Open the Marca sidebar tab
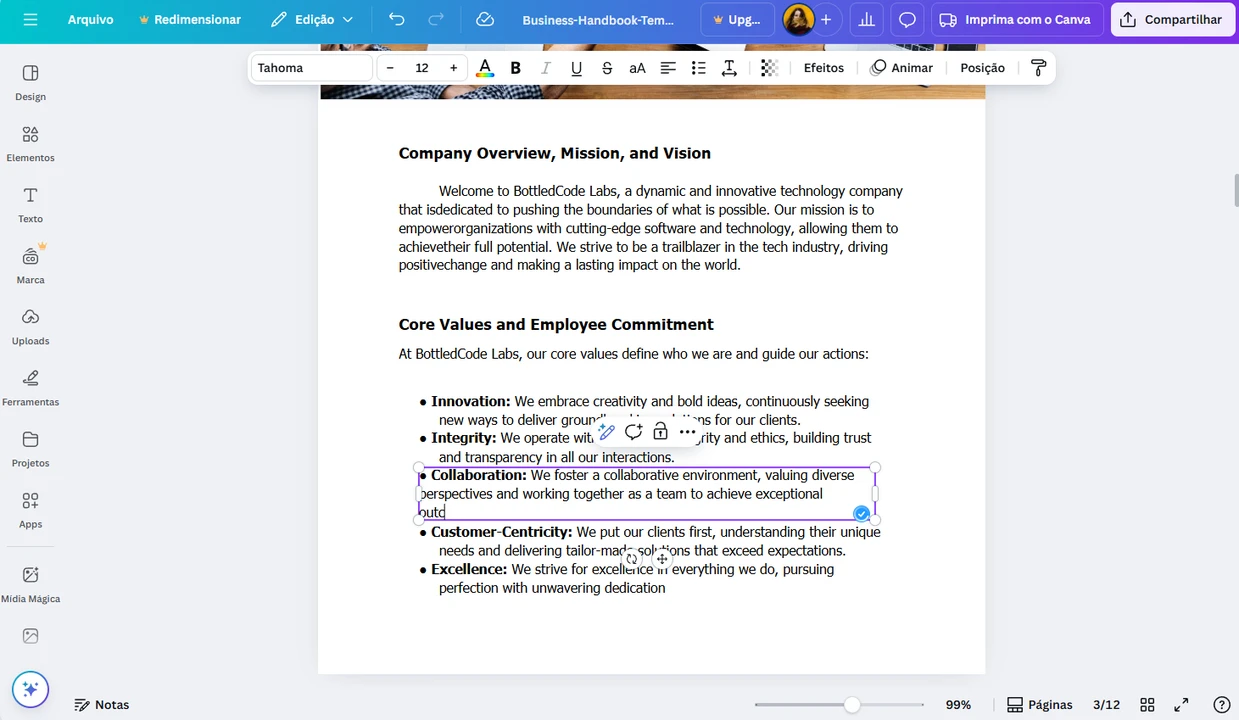This screenshot has height=720, width=1239. [30, 266]
